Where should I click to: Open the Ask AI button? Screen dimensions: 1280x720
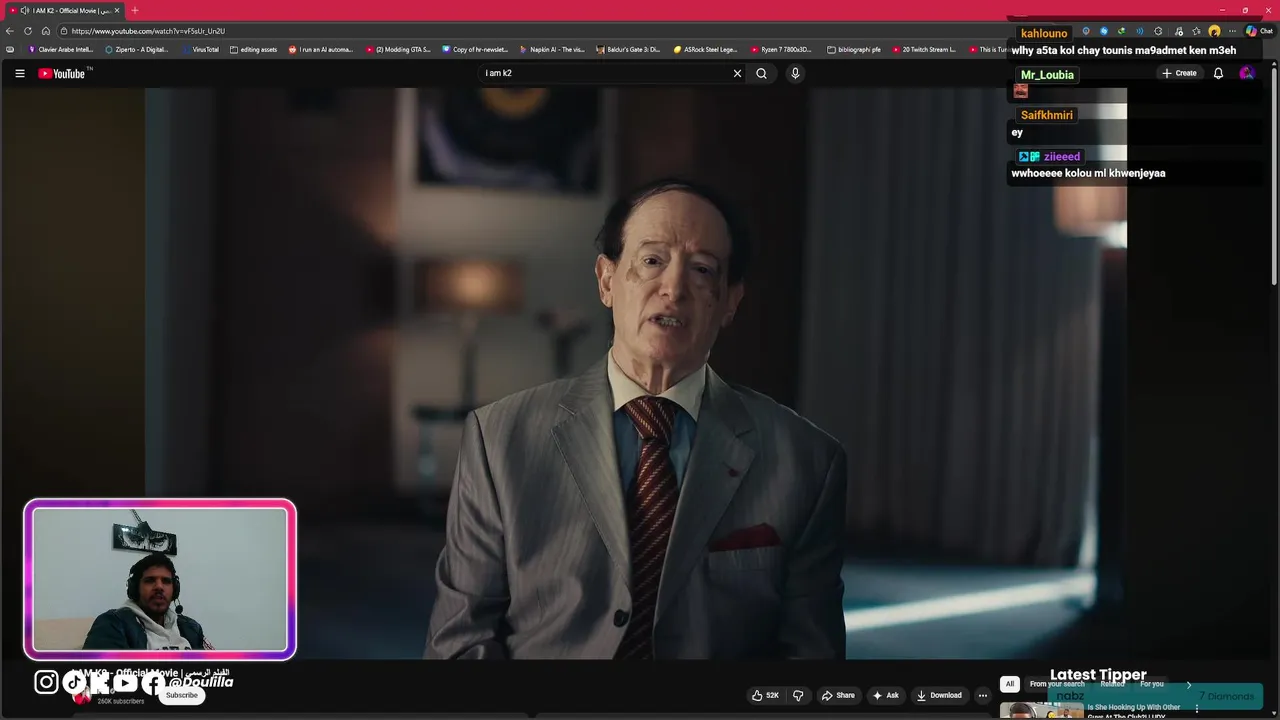886,695
